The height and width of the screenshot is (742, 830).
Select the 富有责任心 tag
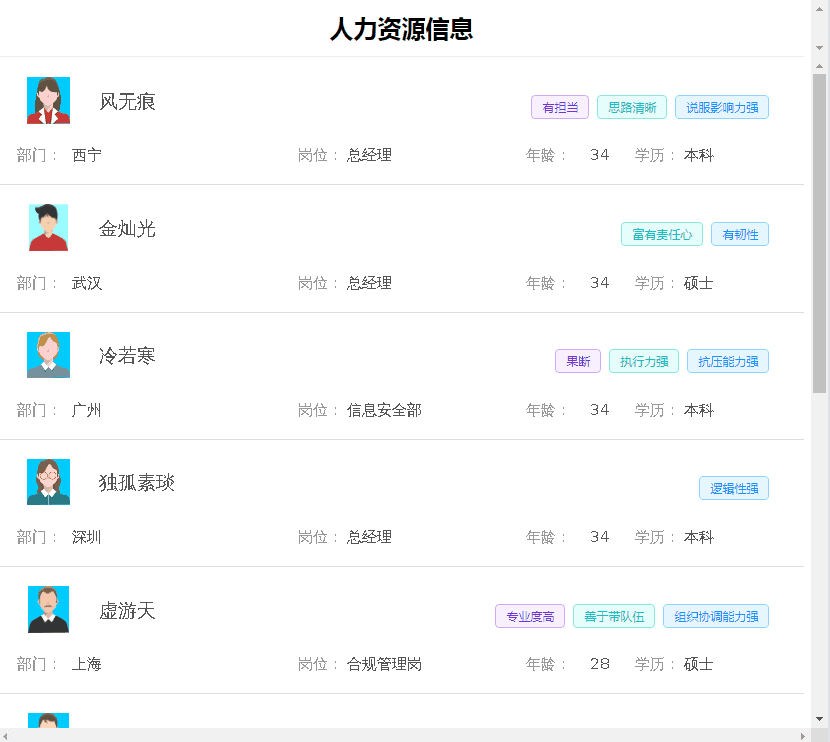pyautogui.click(x=662, y=234)
